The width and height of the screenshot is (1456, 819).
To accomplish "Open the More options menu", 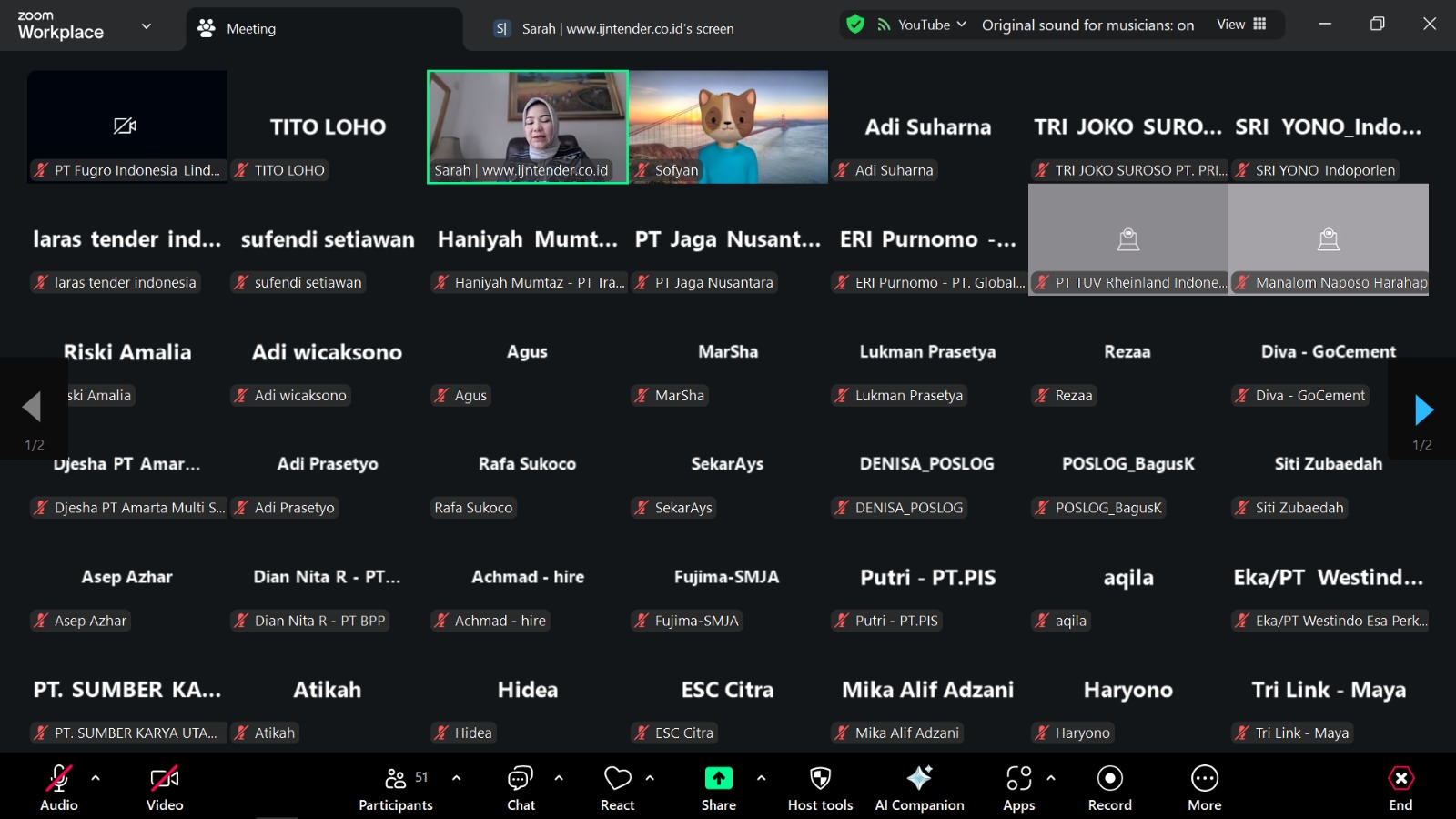I will point(1204,788).
